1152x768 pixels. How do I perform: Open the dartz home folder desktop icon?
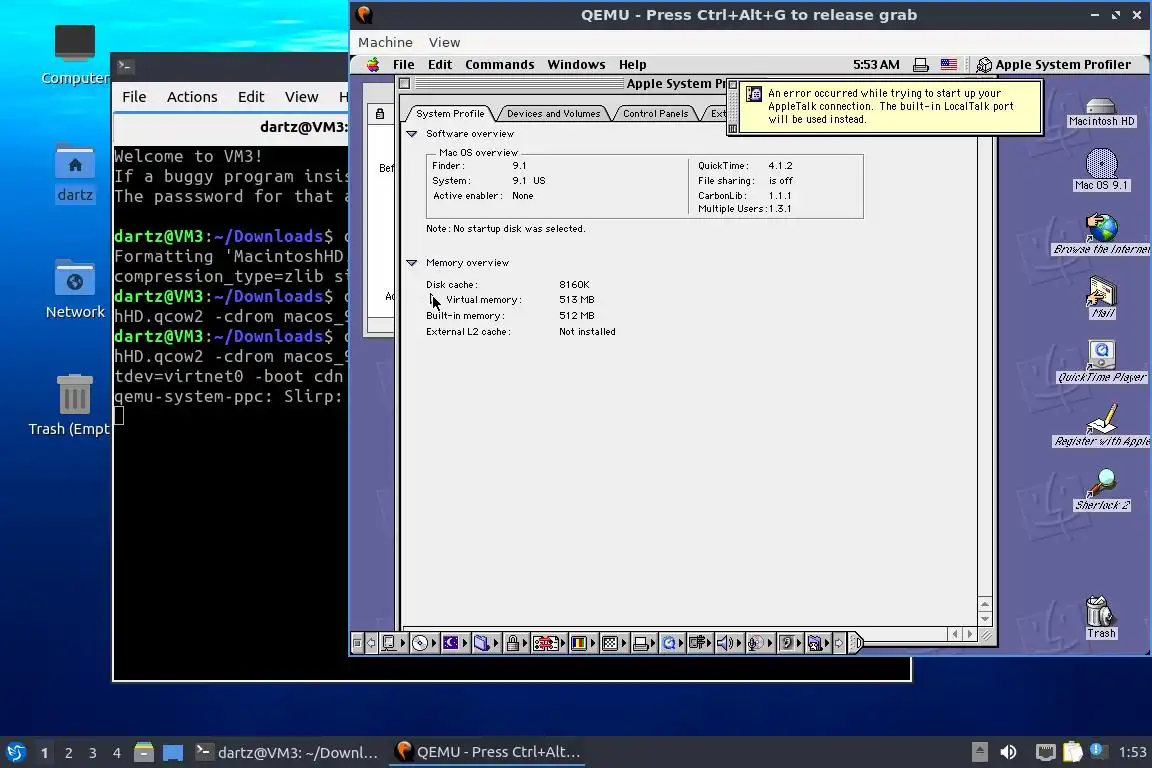click(75, 173)
